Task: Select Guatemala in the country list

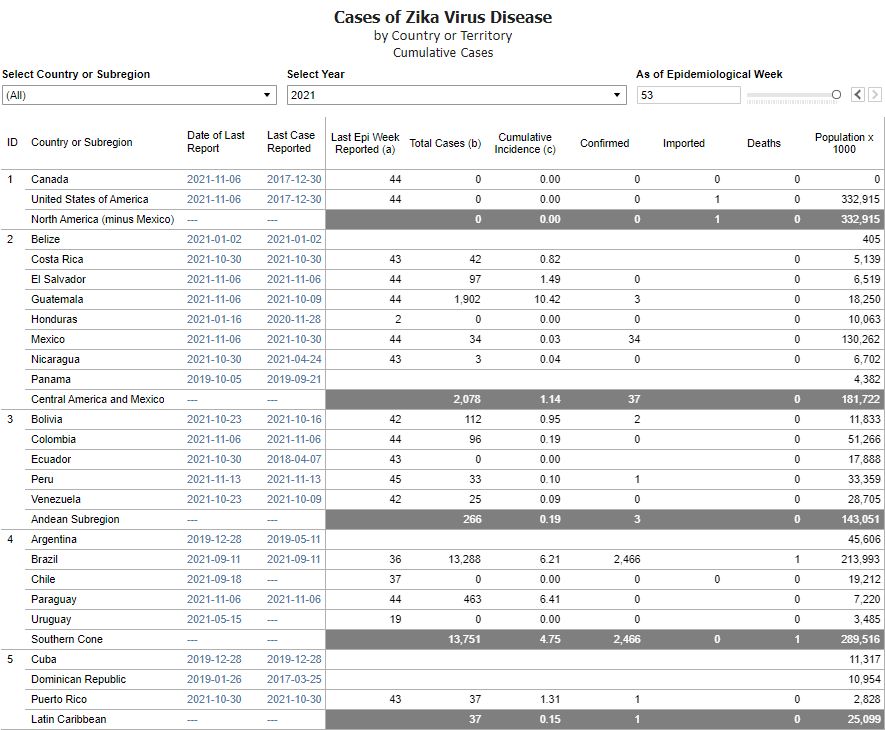Action: tap(57, 299)
